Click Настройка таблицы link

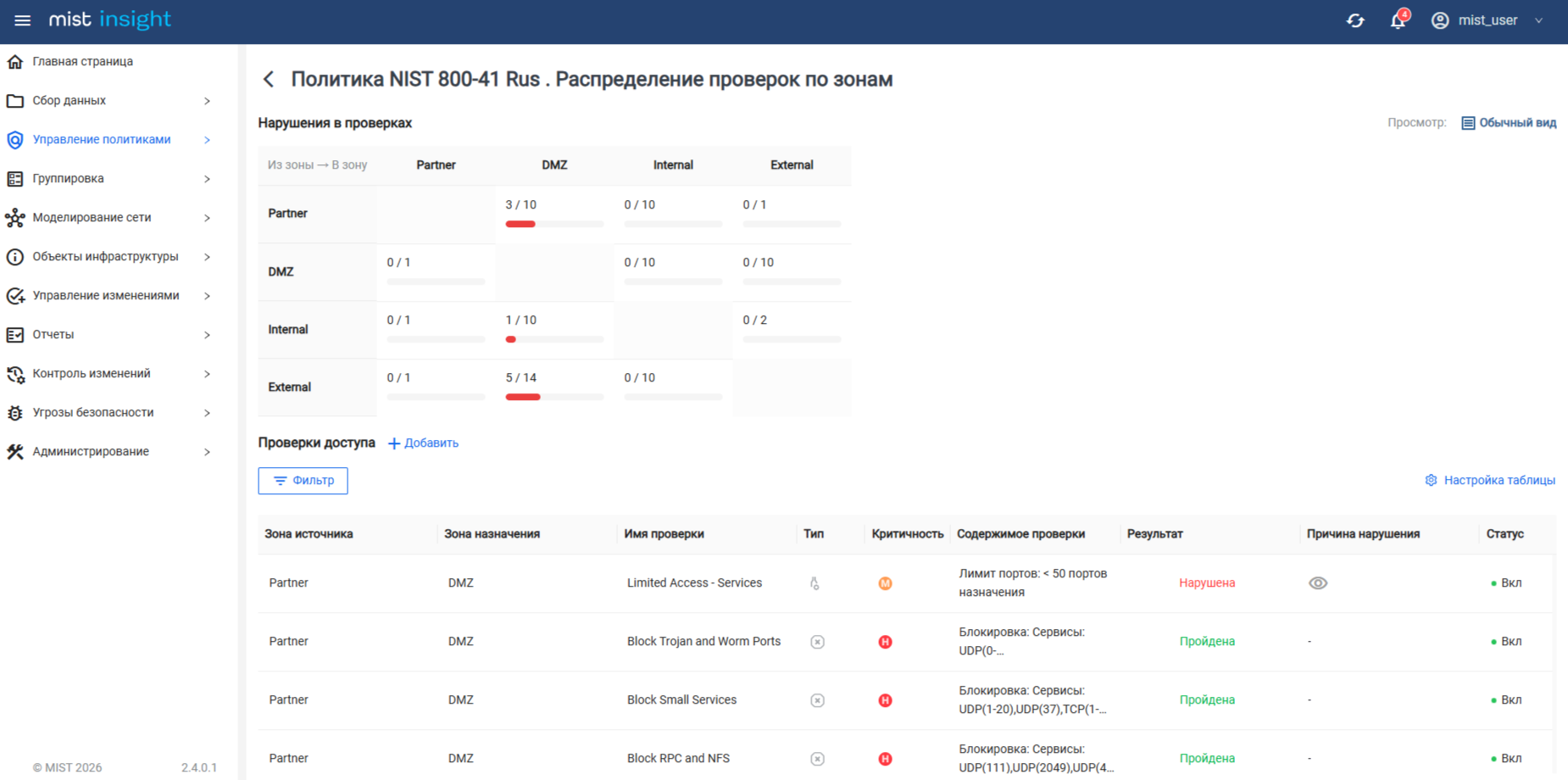[x=1499, y=480]
